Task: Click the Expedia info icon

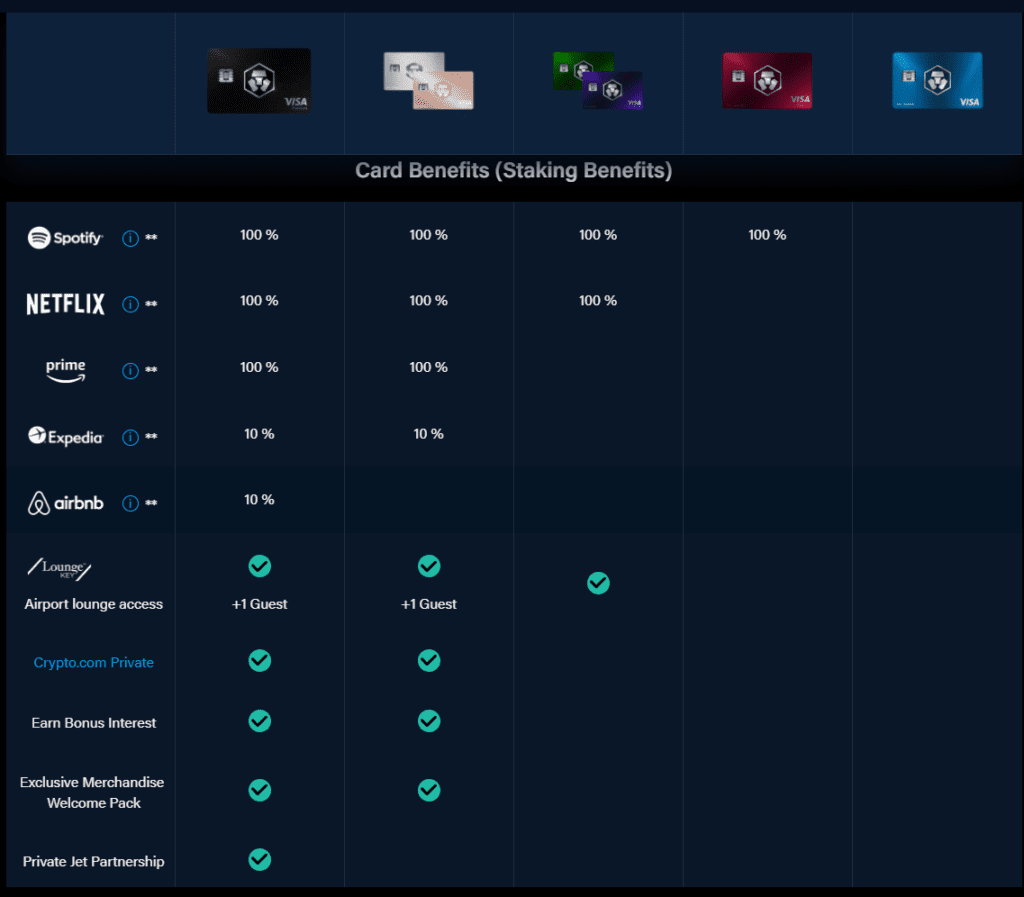Action: tap(131, 437)
